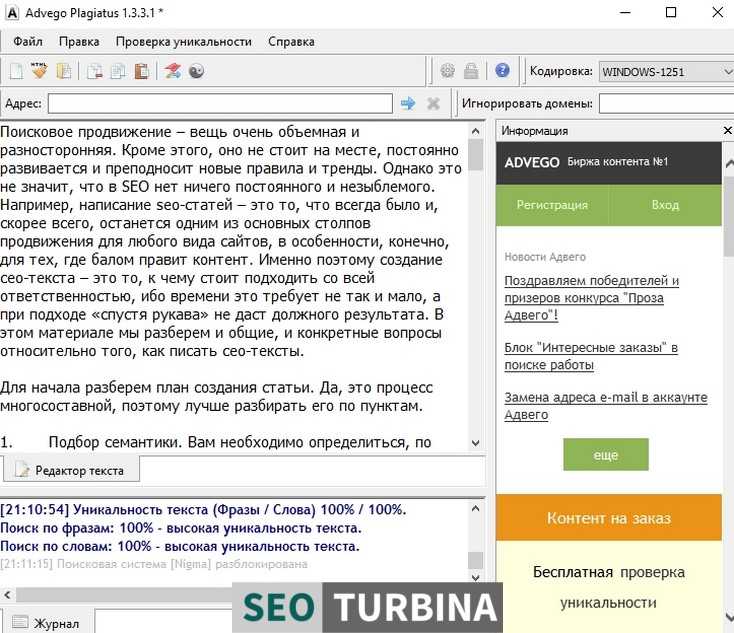The width and height of the screenshot is (734, 633).
Task: Click the log line Поиск по фразам: 100%
Action: [181, 528]
